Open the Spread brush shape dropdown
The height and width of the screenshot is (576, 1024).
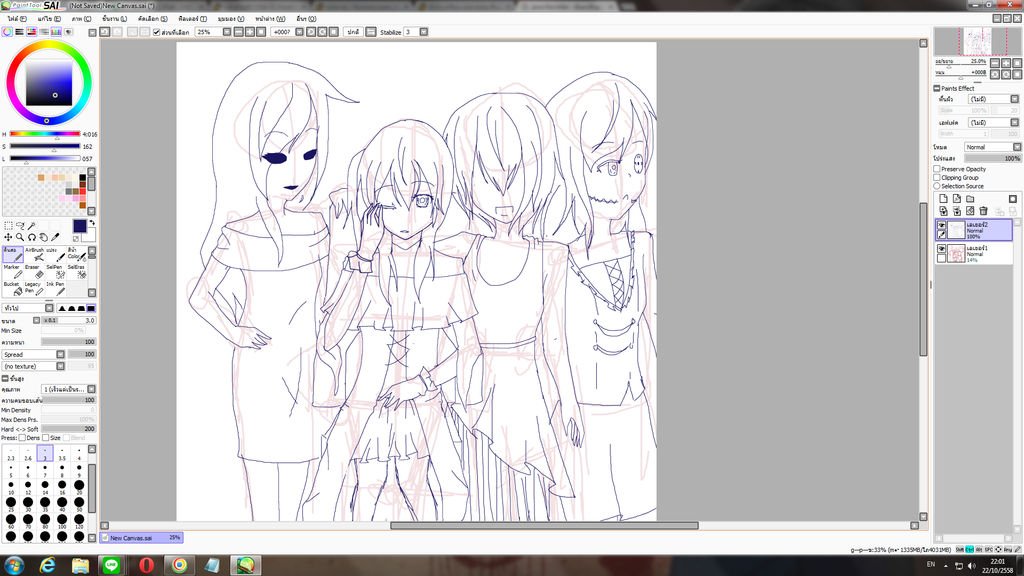(33, 355)
